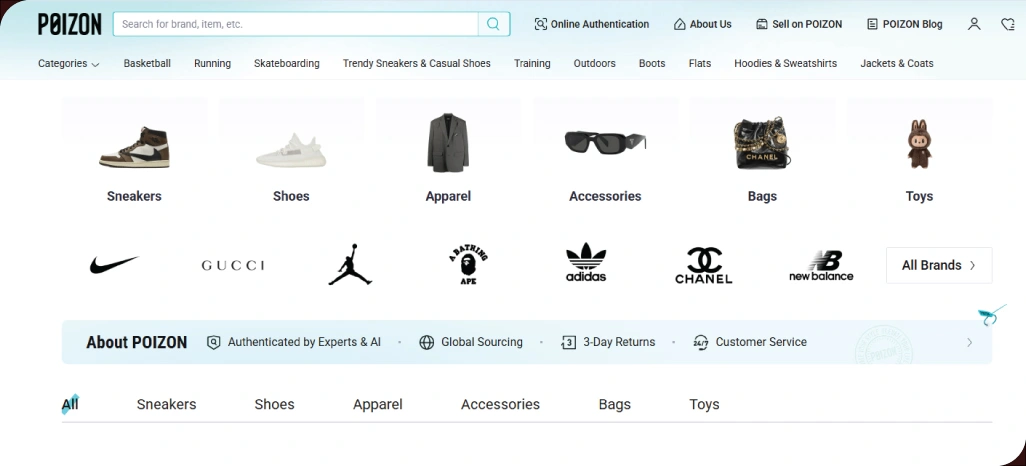
Task: Open Jackets & Coats in navigation
Action: (x=897, y=63)
